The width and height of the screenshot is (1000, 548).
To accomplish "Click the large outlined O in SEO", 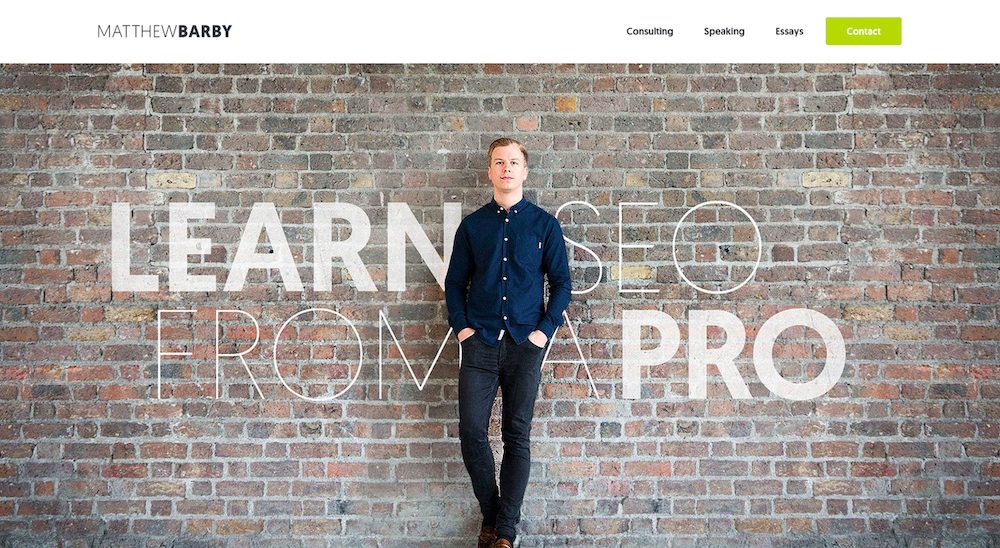I will click(x=717, y=248).
